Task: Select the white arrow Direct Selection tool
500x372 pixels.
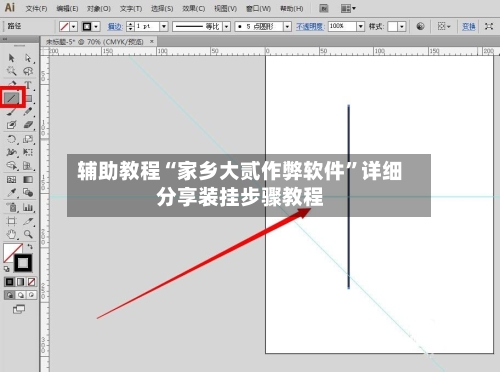Action: tap(28, 58)
